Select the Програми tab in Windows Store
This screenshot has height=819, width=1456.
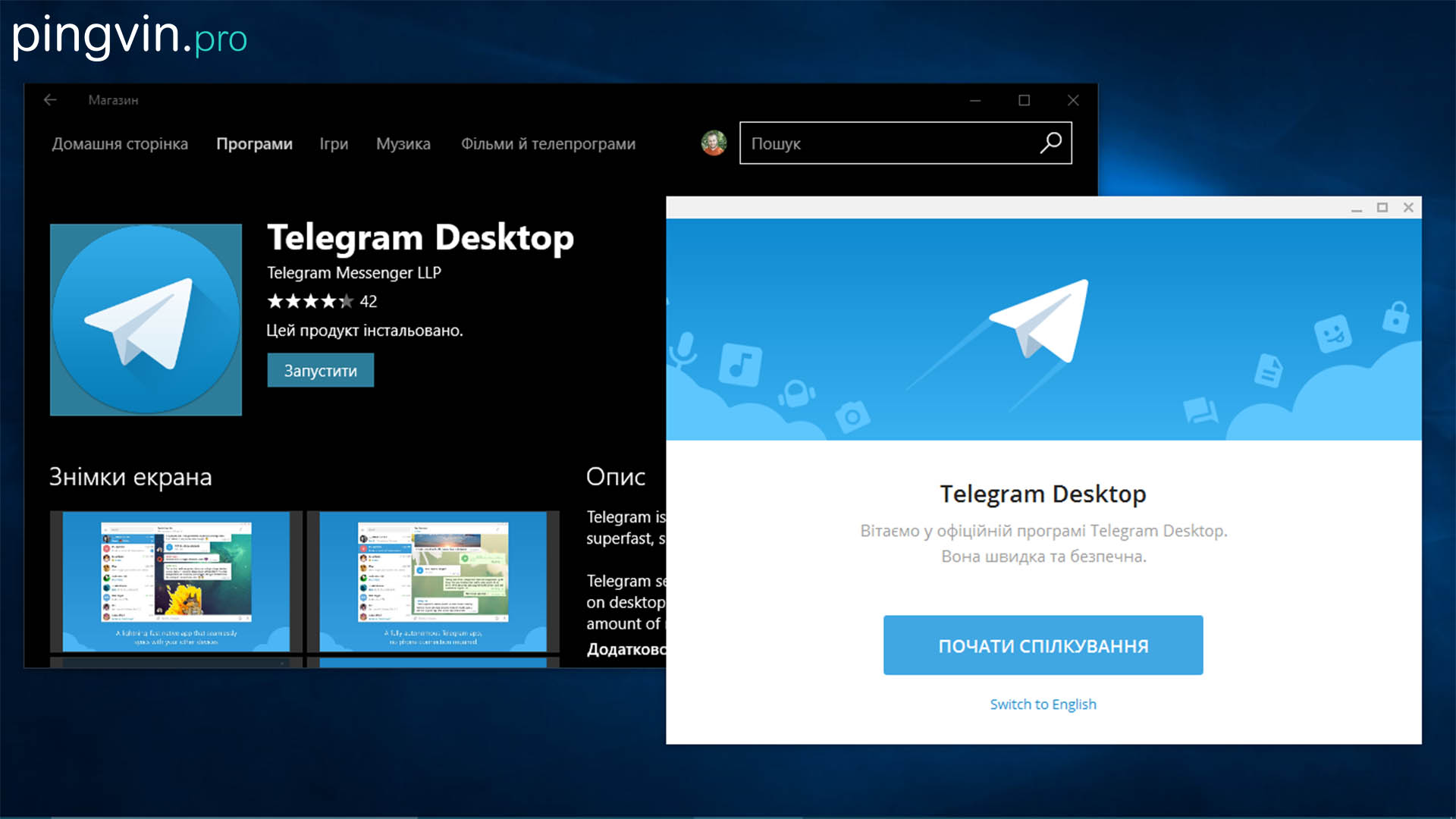tap(254, 144)
